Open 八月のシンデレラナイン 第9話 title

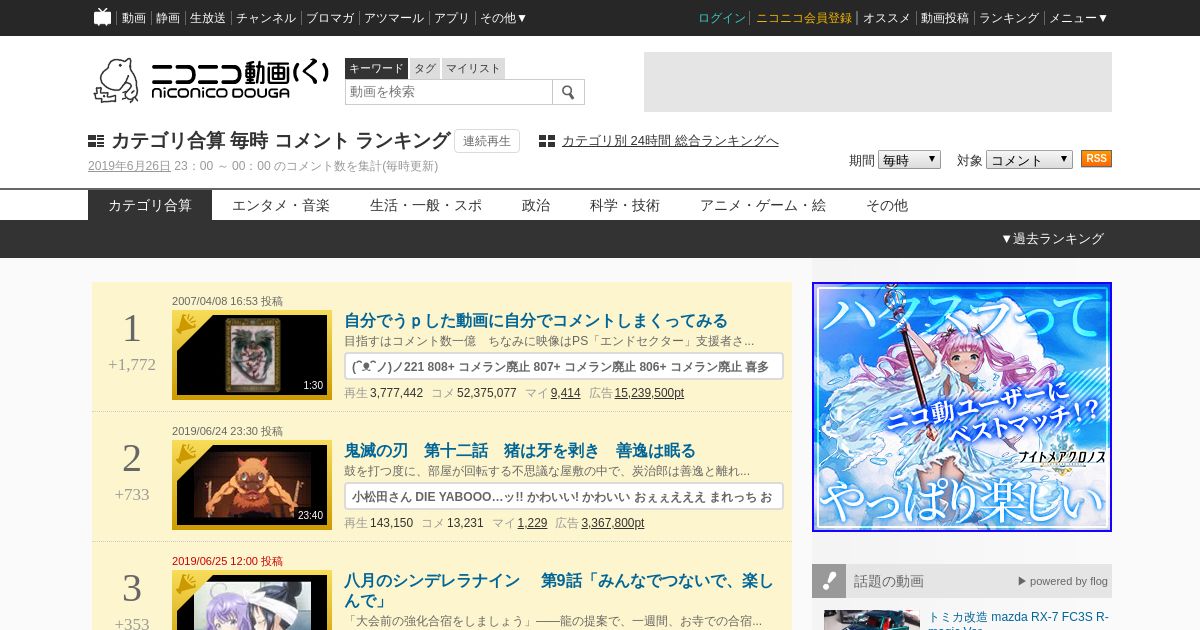[x=559, y=590]
